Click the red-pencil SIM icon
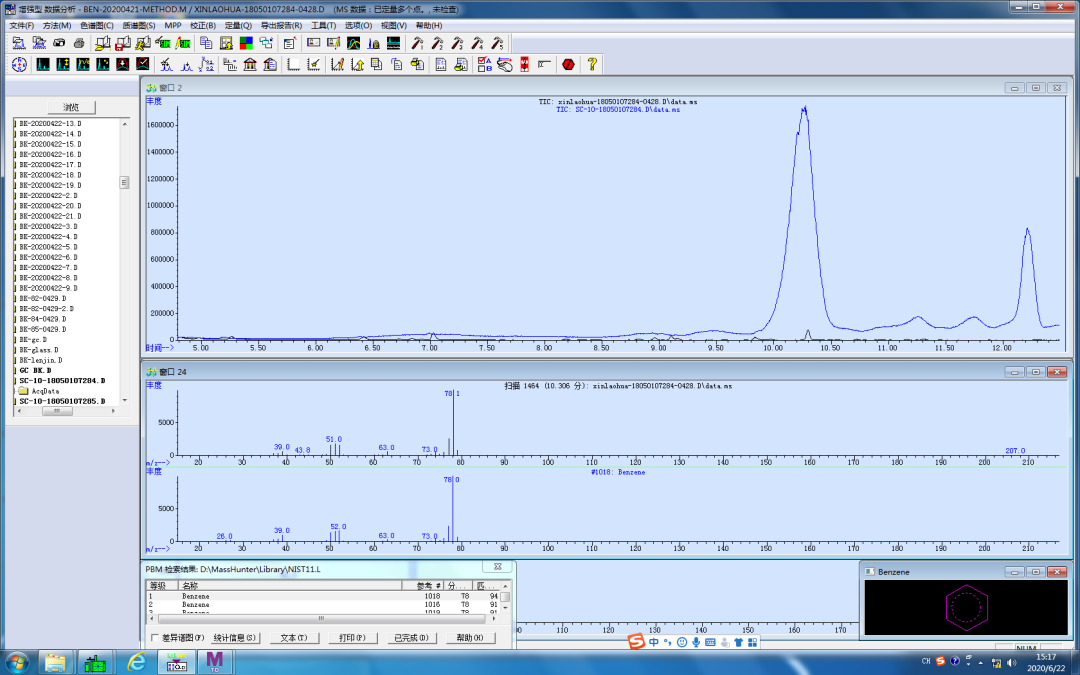 click(183, 43)
